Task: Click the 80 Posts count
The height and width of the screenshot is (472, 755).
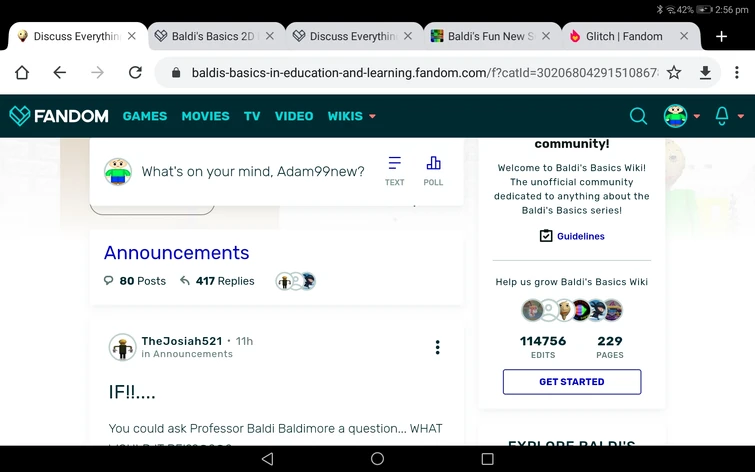Action: click(135, 281)
